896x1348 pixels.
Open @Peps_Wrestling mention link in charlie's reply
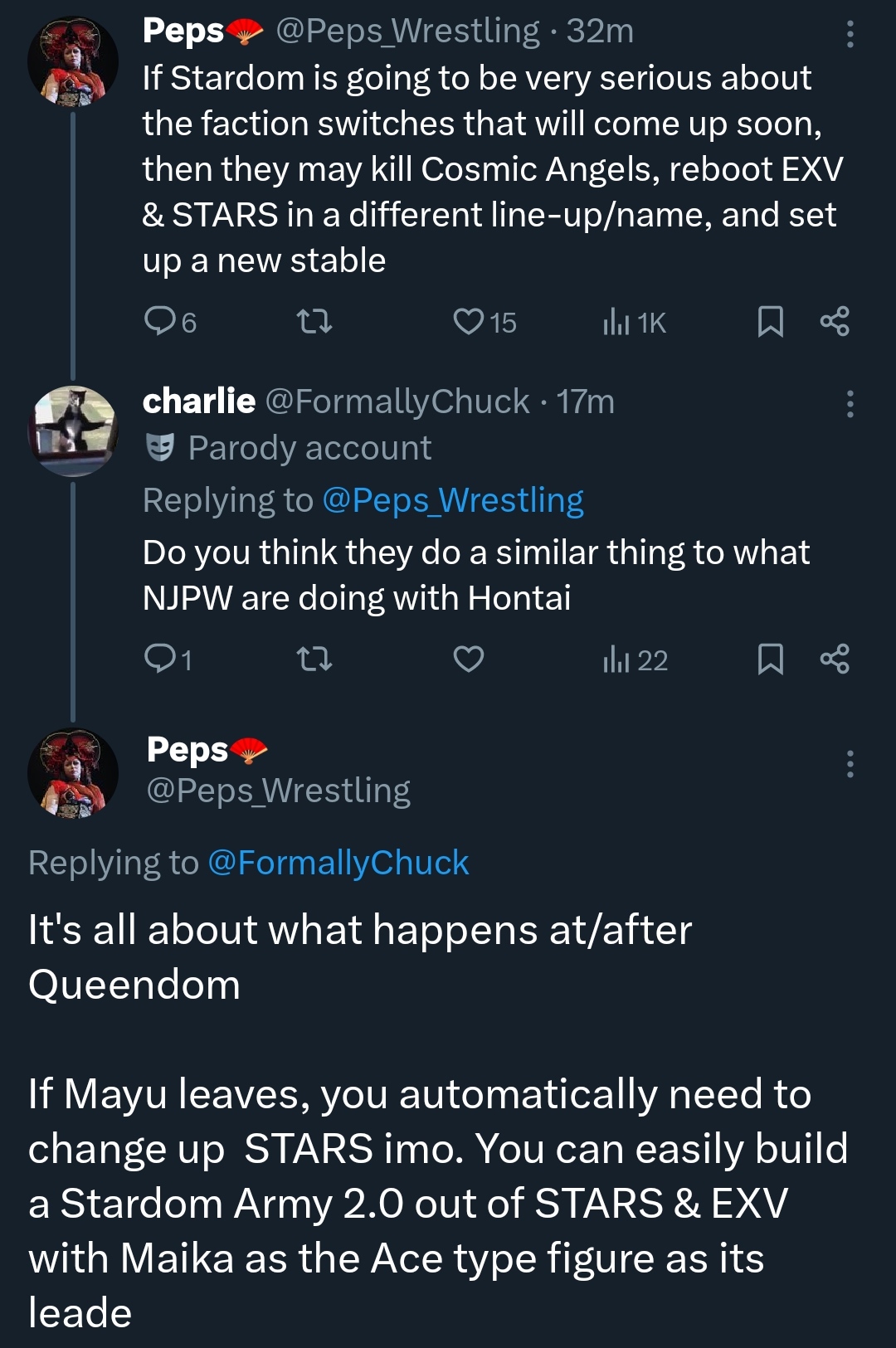click(x=453, y=500)
